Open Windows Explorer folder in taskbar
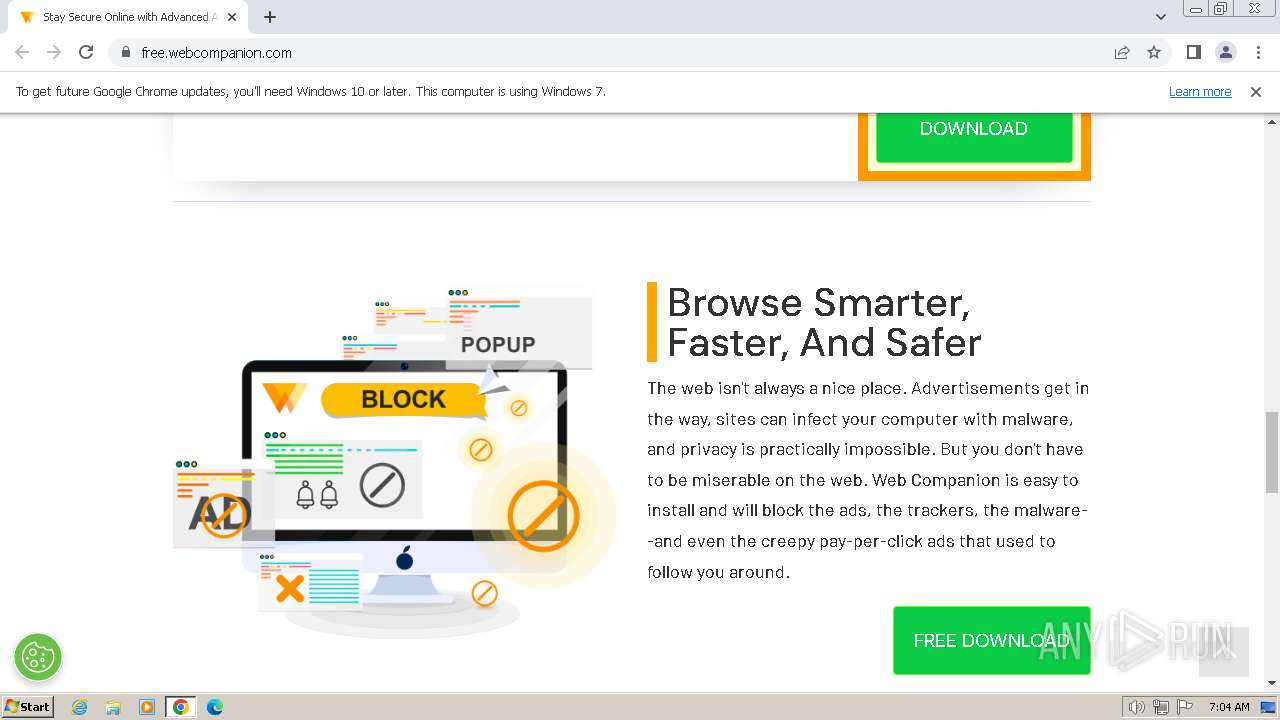This screenshot has height=720, width=1280. click(113, 707)
